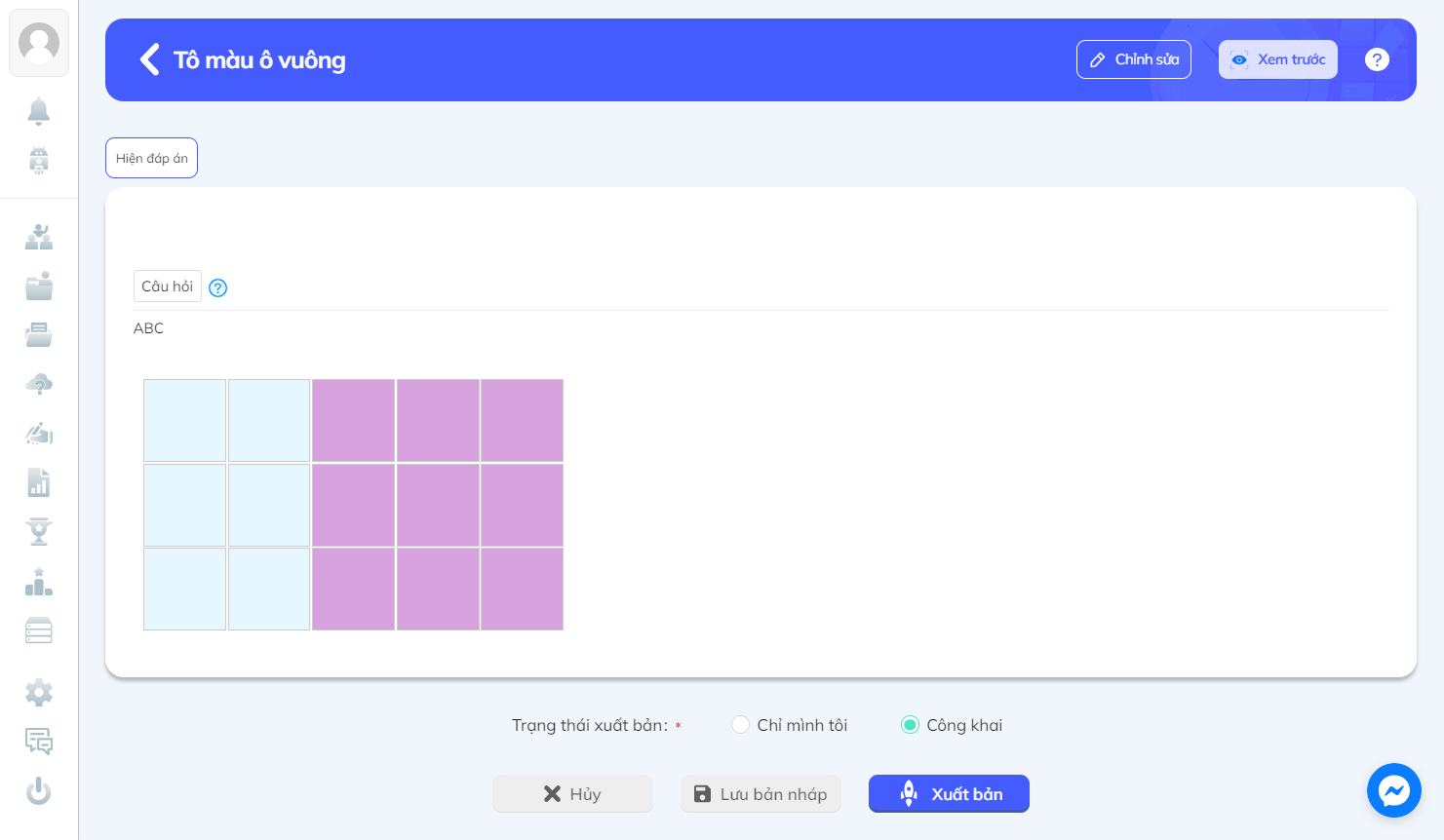Click the top-left light blue grid cell
This screenshot has width=1444, height=840.
(x=185, y=420)
